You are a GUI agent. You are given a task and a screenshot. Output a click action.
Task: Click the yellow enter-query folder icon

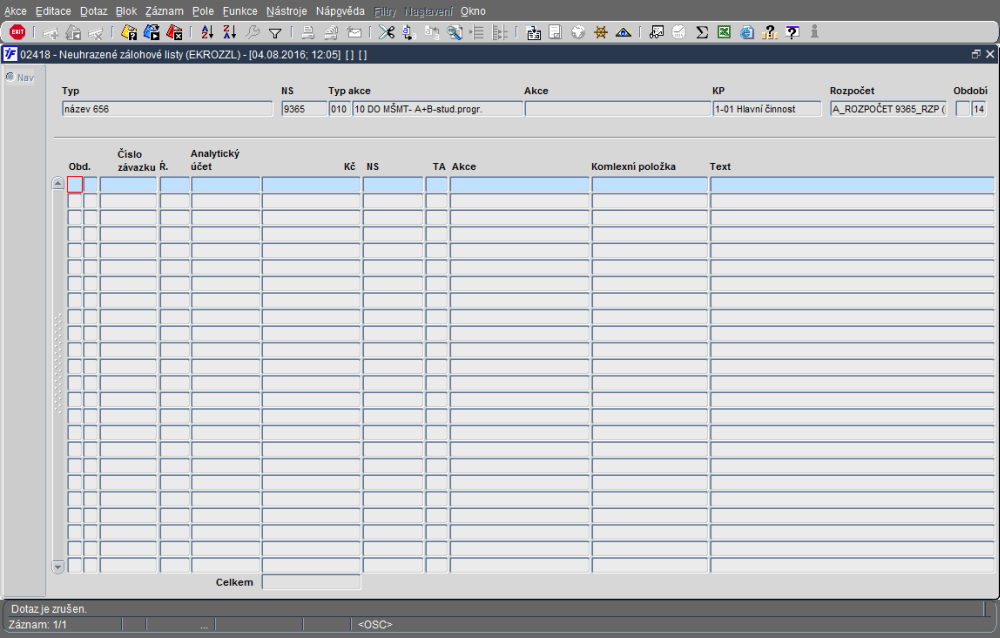tap(129, 32)
